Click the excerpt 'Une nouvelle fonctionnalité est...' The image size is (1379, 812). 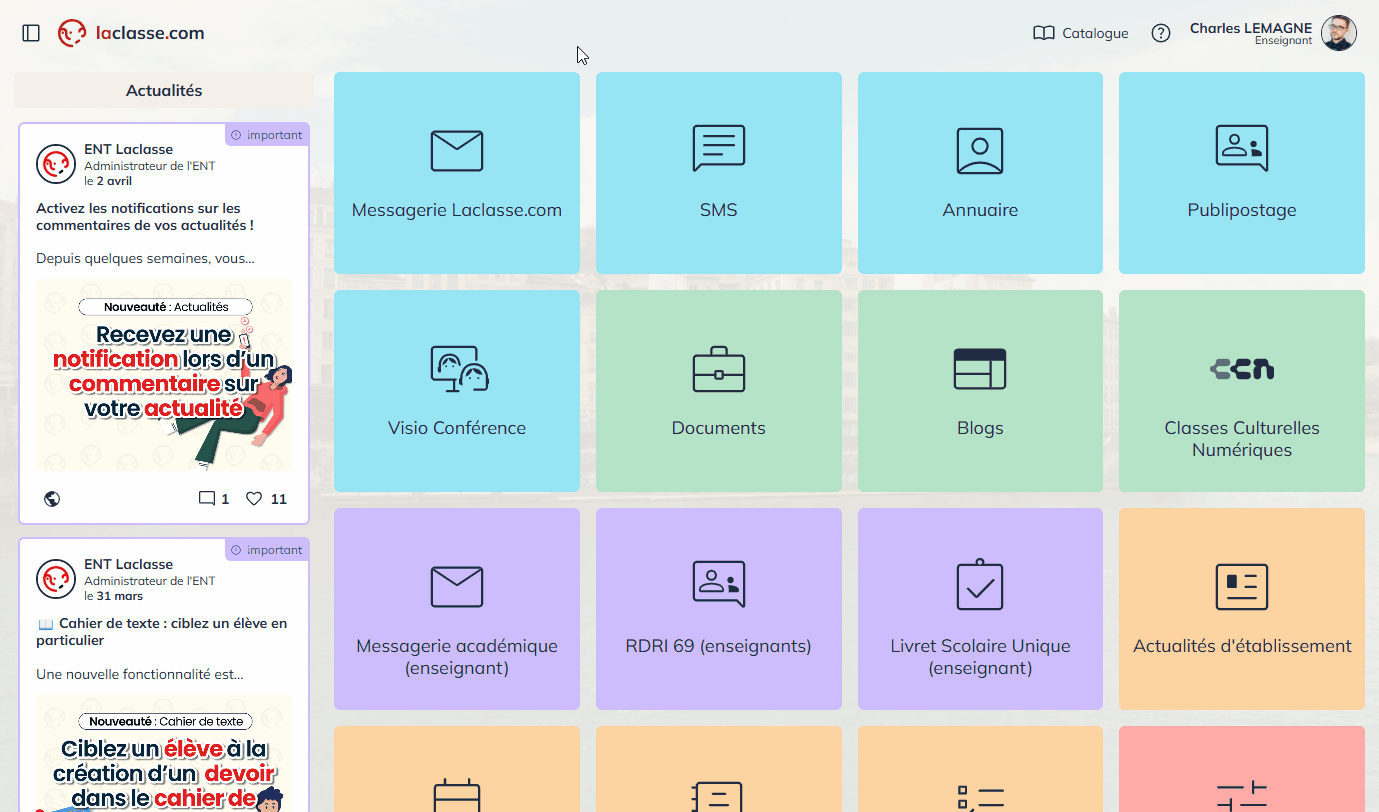(140, 674)
